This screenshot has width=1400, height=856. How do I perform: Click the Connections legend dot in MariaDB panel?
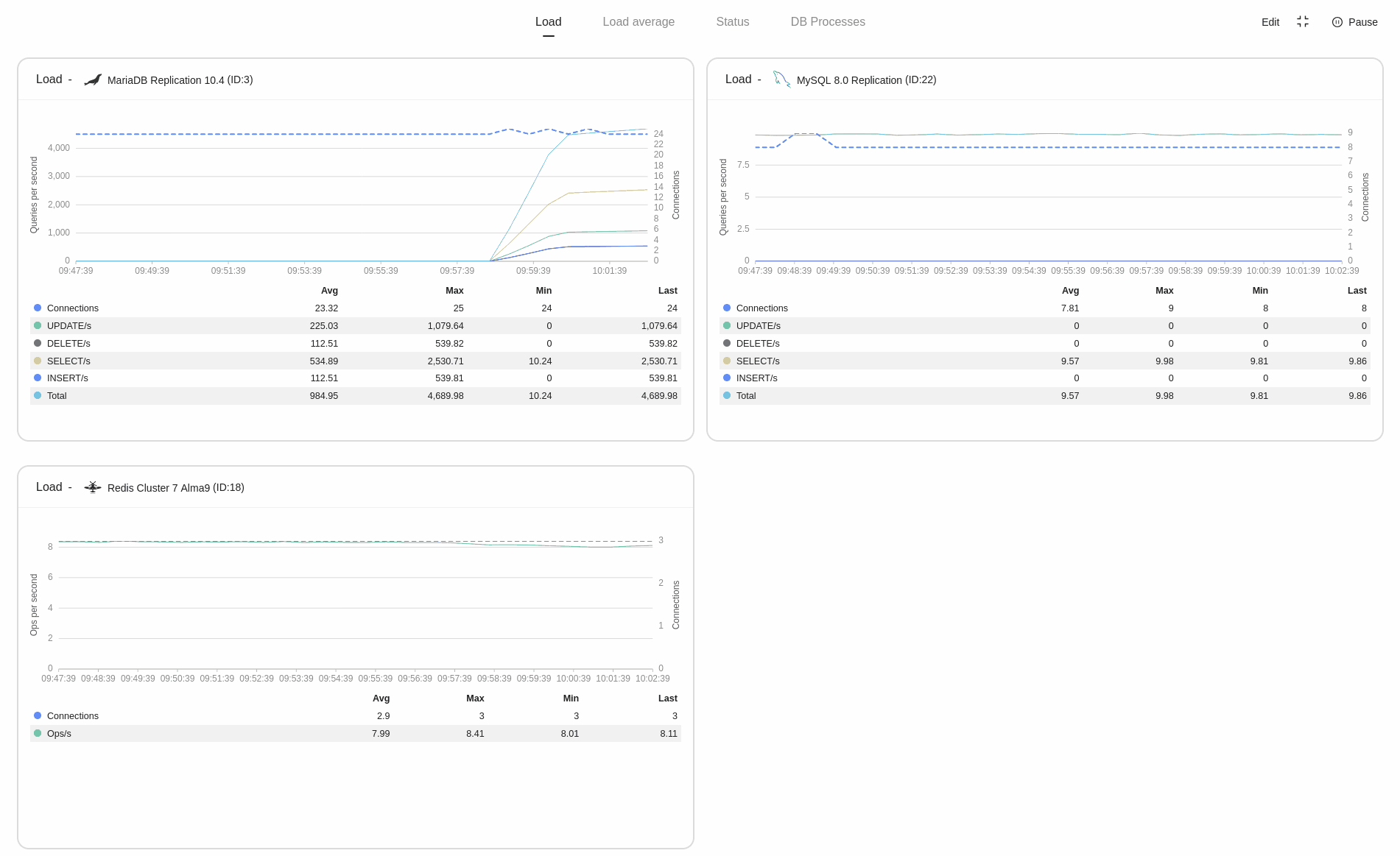(37, 308)
